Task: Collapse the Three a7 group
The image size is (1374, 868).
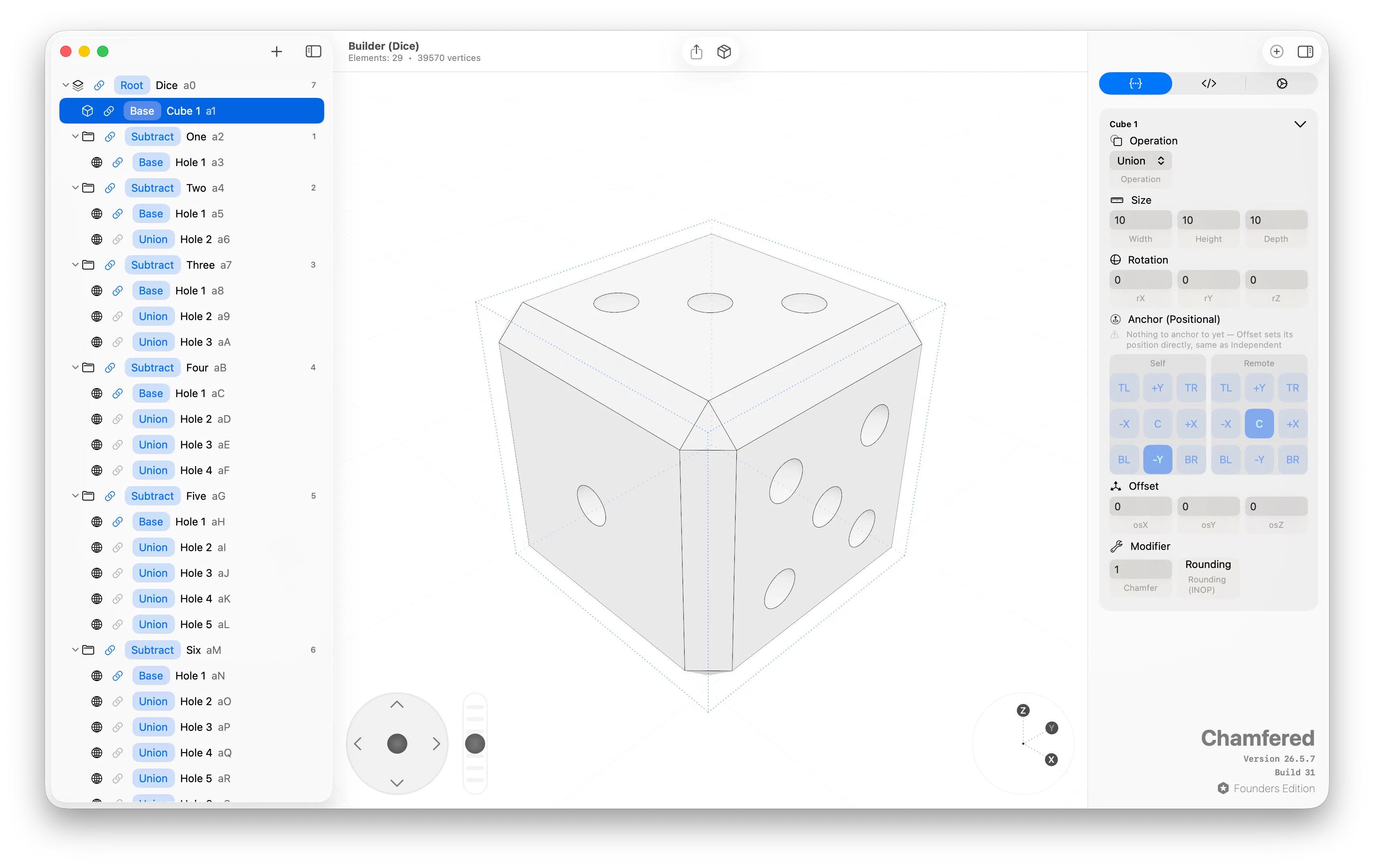Action: pos(75,265)
